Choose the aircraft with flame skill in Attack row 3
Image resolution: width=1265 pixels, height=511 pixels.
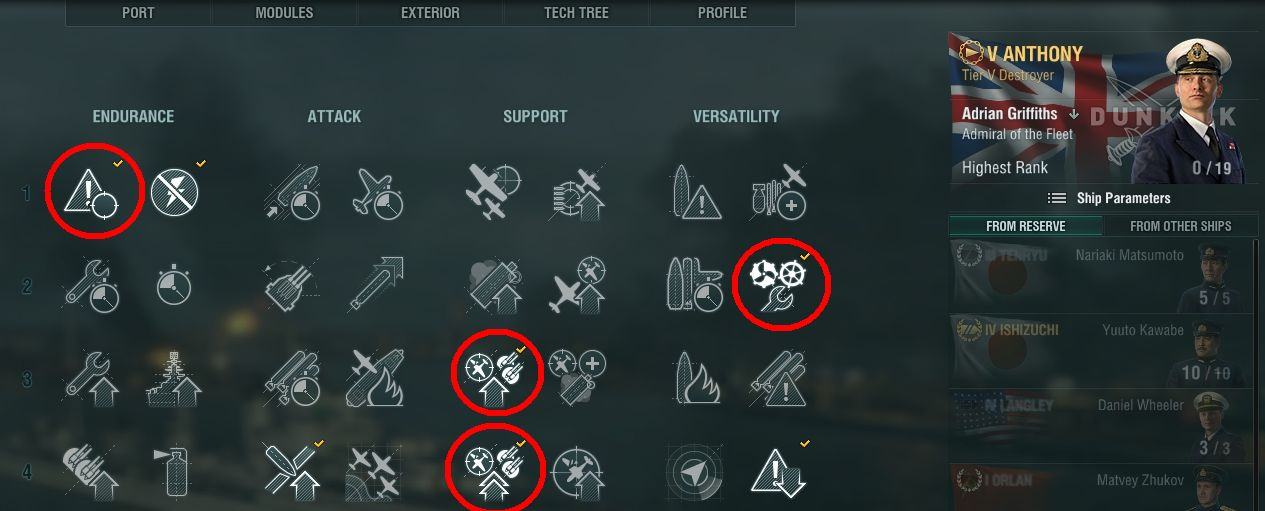pyautogui.click(x=374, y=378)
